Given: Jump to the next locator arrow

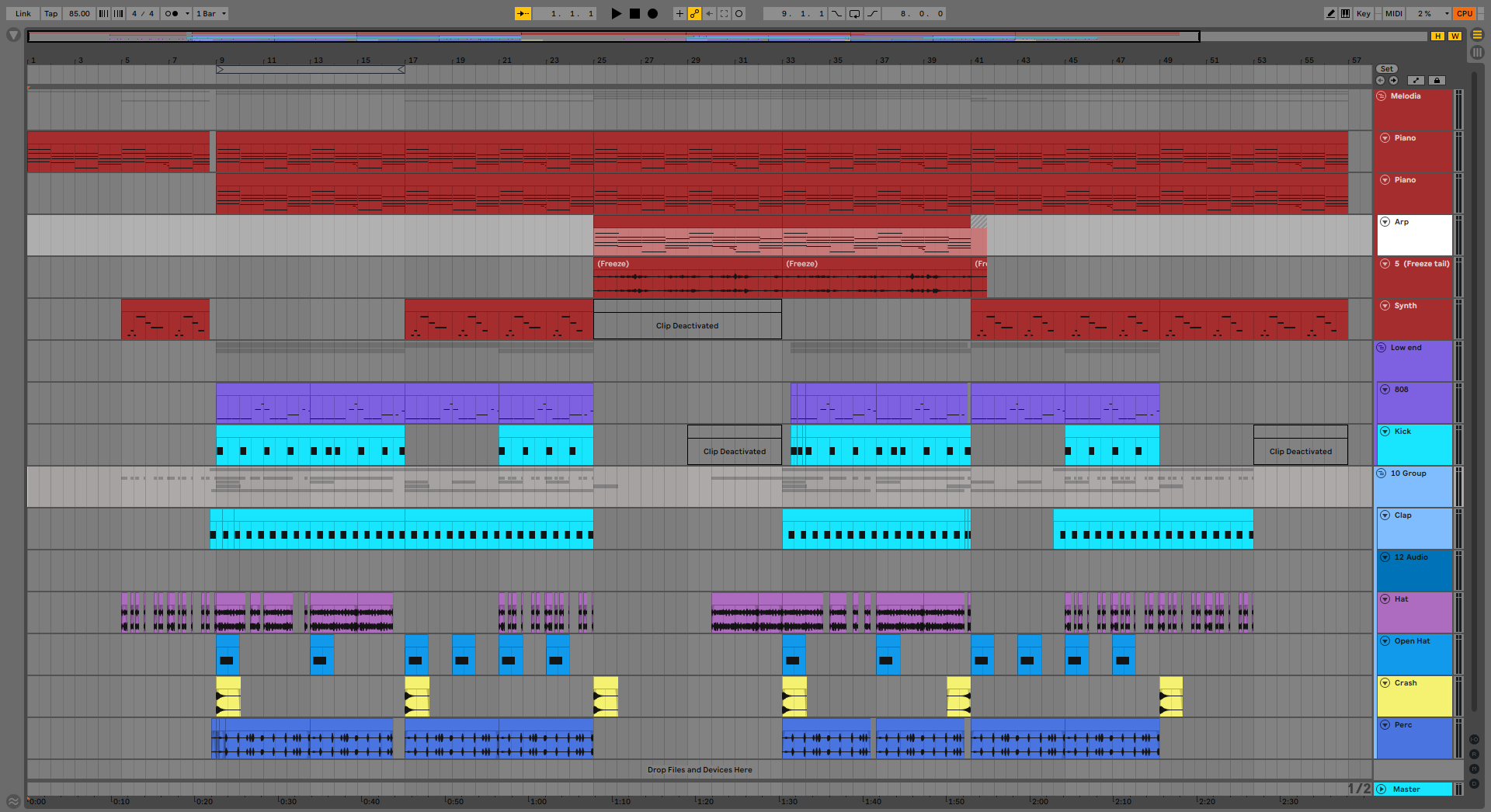Looking at the screenshot, I should point(1393,80).
